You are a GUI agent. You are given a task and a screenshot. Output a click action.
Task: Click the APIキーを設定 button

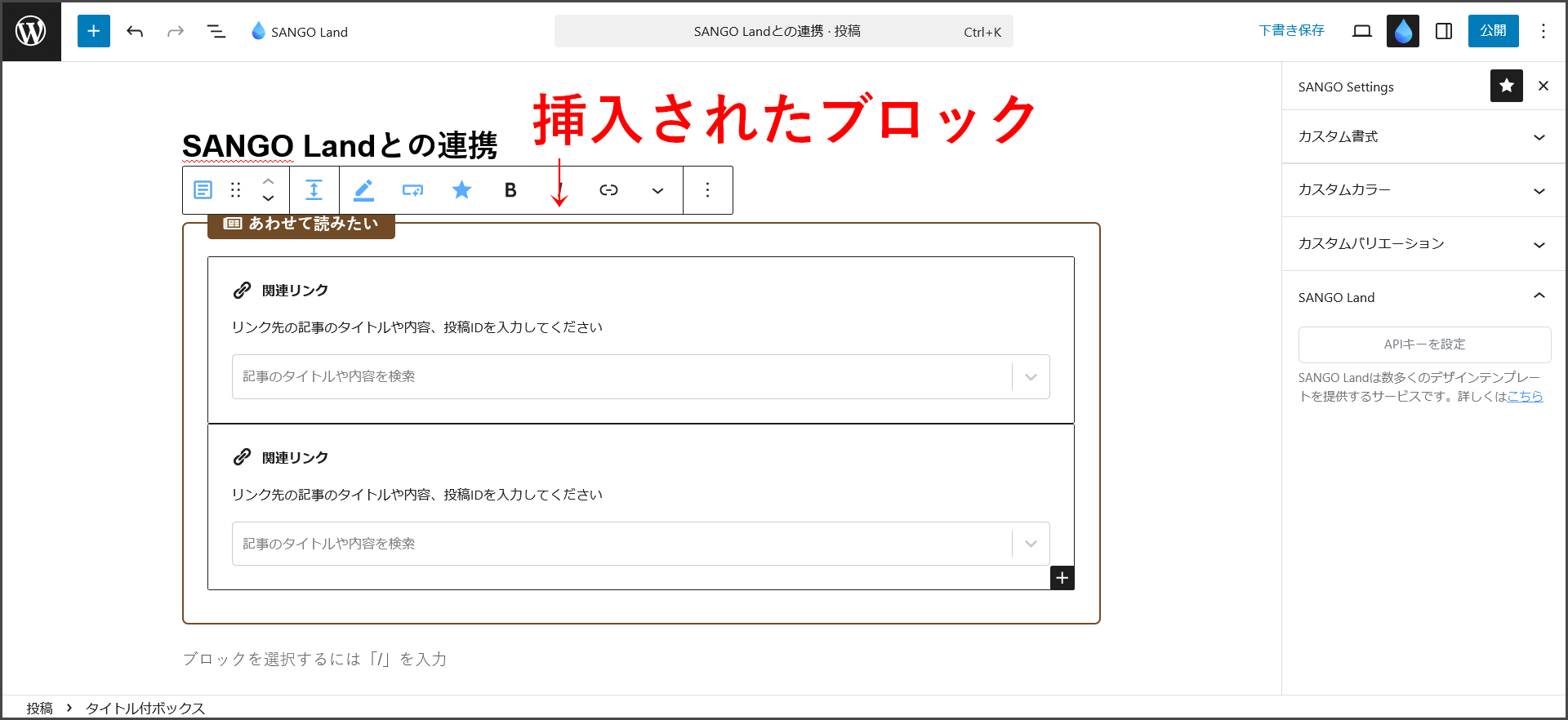pyautogui.click(x=1424, y=344)
